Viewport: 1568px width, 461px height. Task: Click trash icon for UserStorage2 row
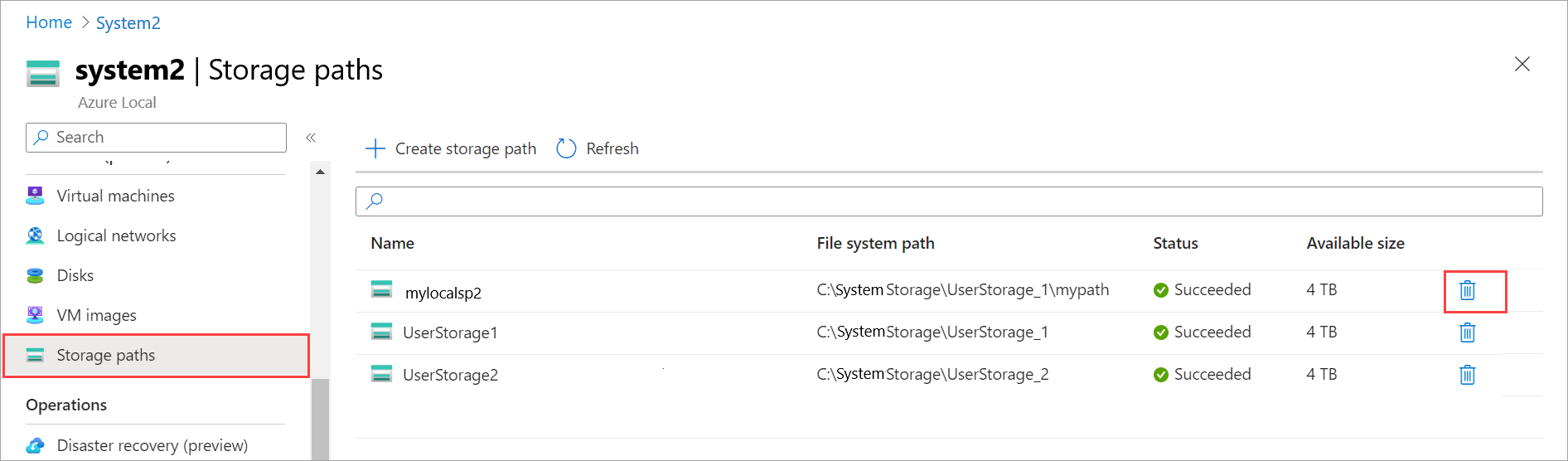coord(1467,375)
